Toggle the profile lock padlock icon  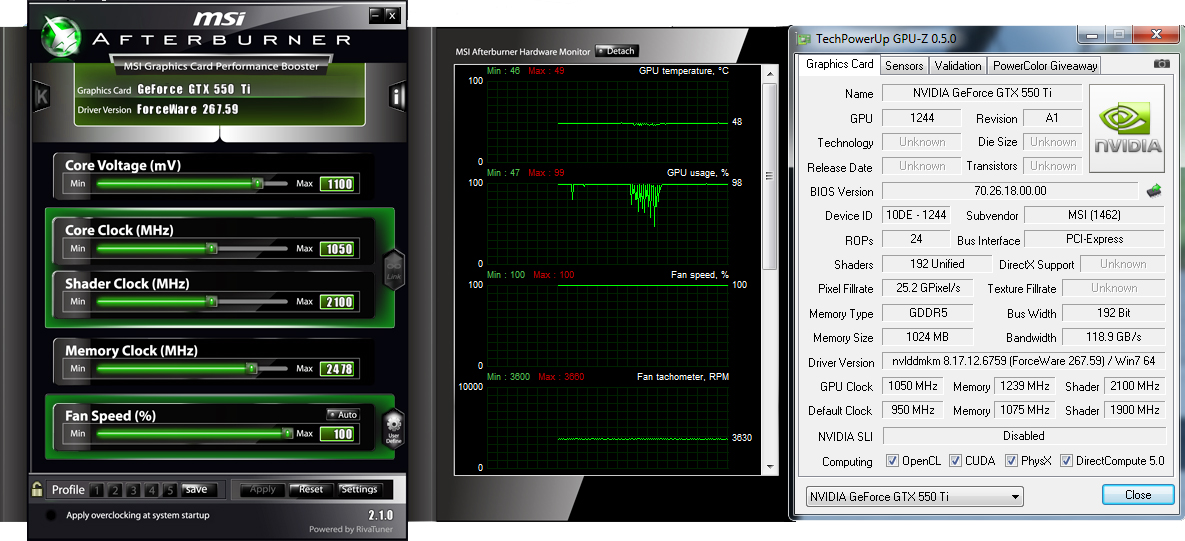[x=36, y=489]
